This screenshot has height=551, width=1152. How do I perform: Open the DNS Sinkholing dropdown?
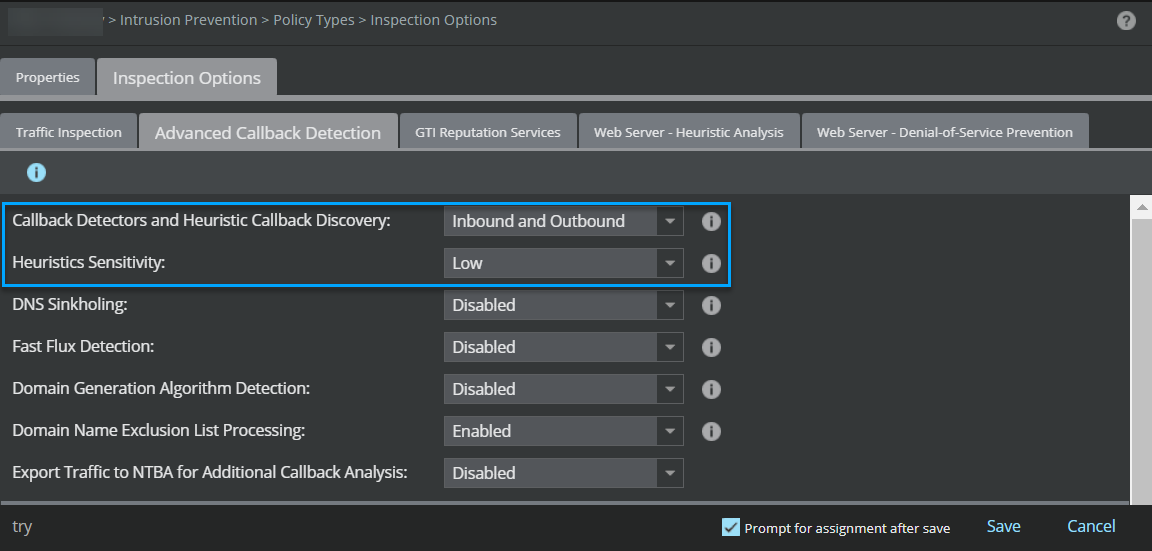pyautogui.click(x=564, y=305)
